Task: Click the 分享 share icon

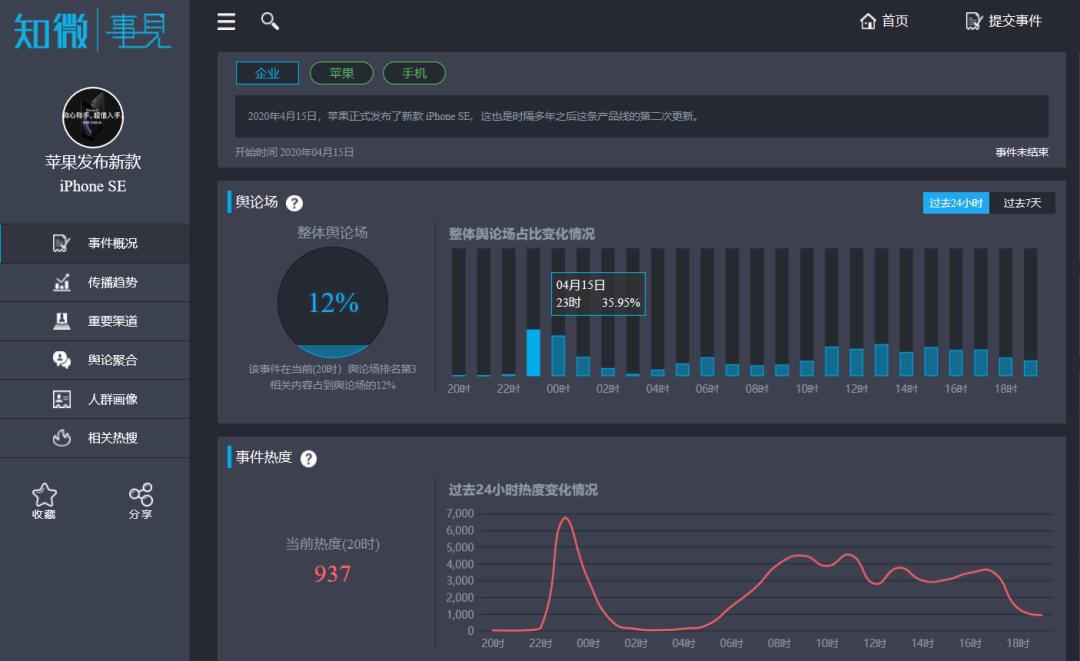Action: (x=141, y=495)
